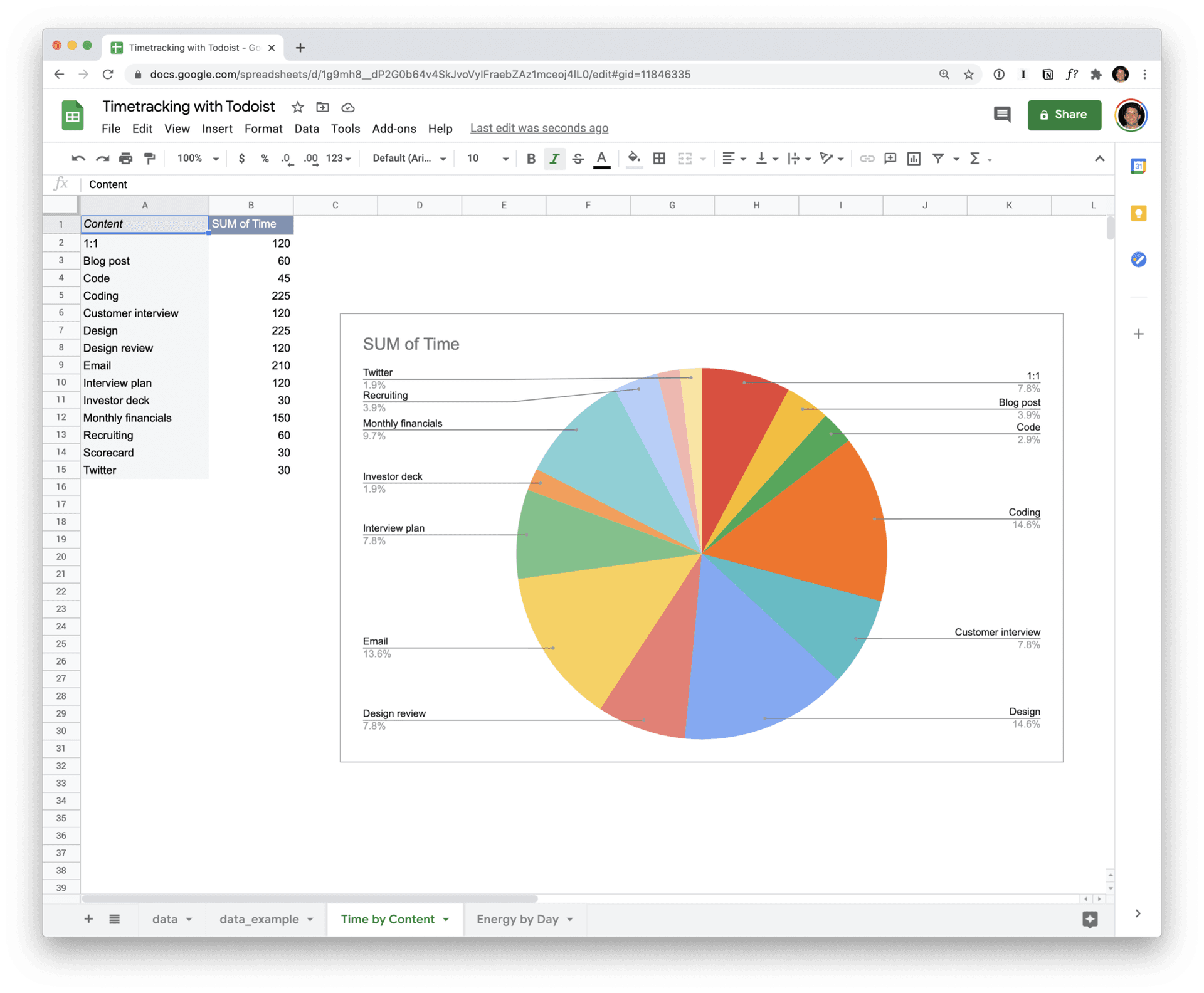Open vertical align dropdown
The height and width of the screenshot is (993, 1204).
766,159
